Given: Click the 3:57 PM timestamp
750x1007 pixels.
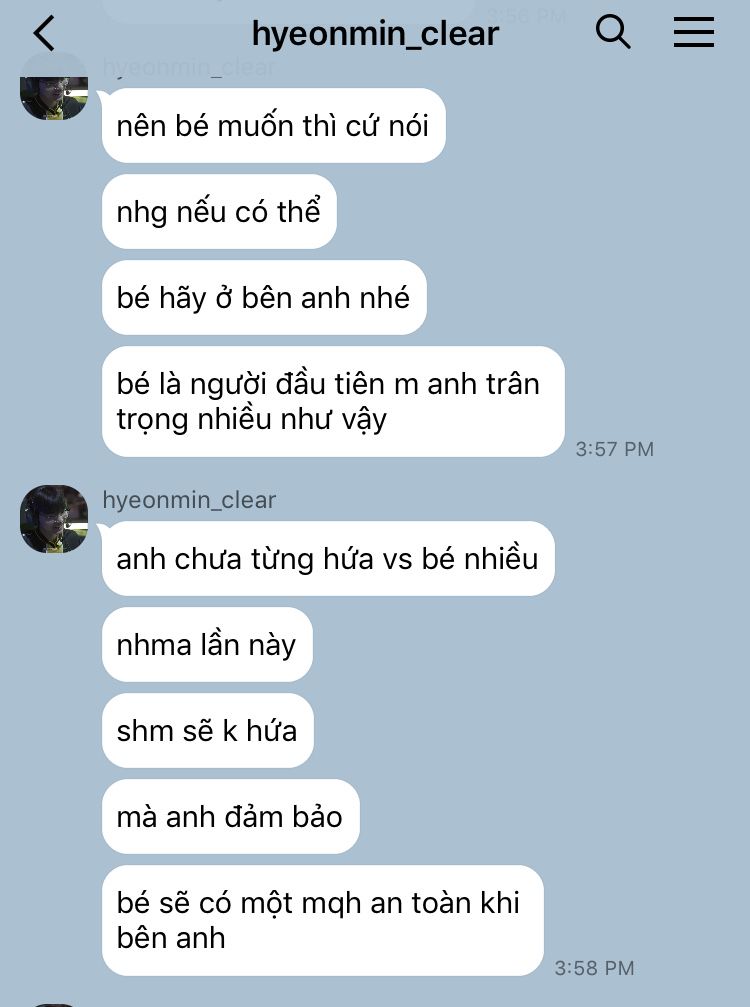Looking at the screenshot, I should pyautogui.click(x=615, y=449).
